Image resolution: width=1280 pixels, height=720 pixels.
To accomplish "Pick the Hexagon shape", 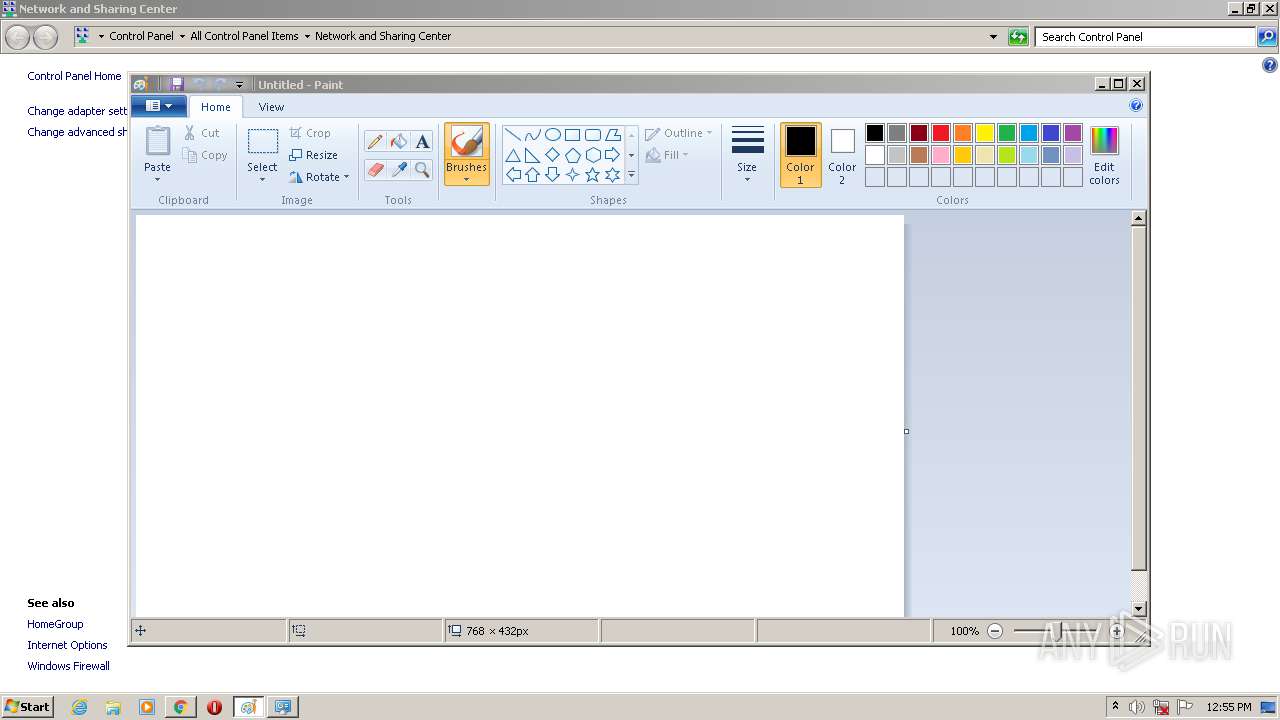I will [592, 155].
